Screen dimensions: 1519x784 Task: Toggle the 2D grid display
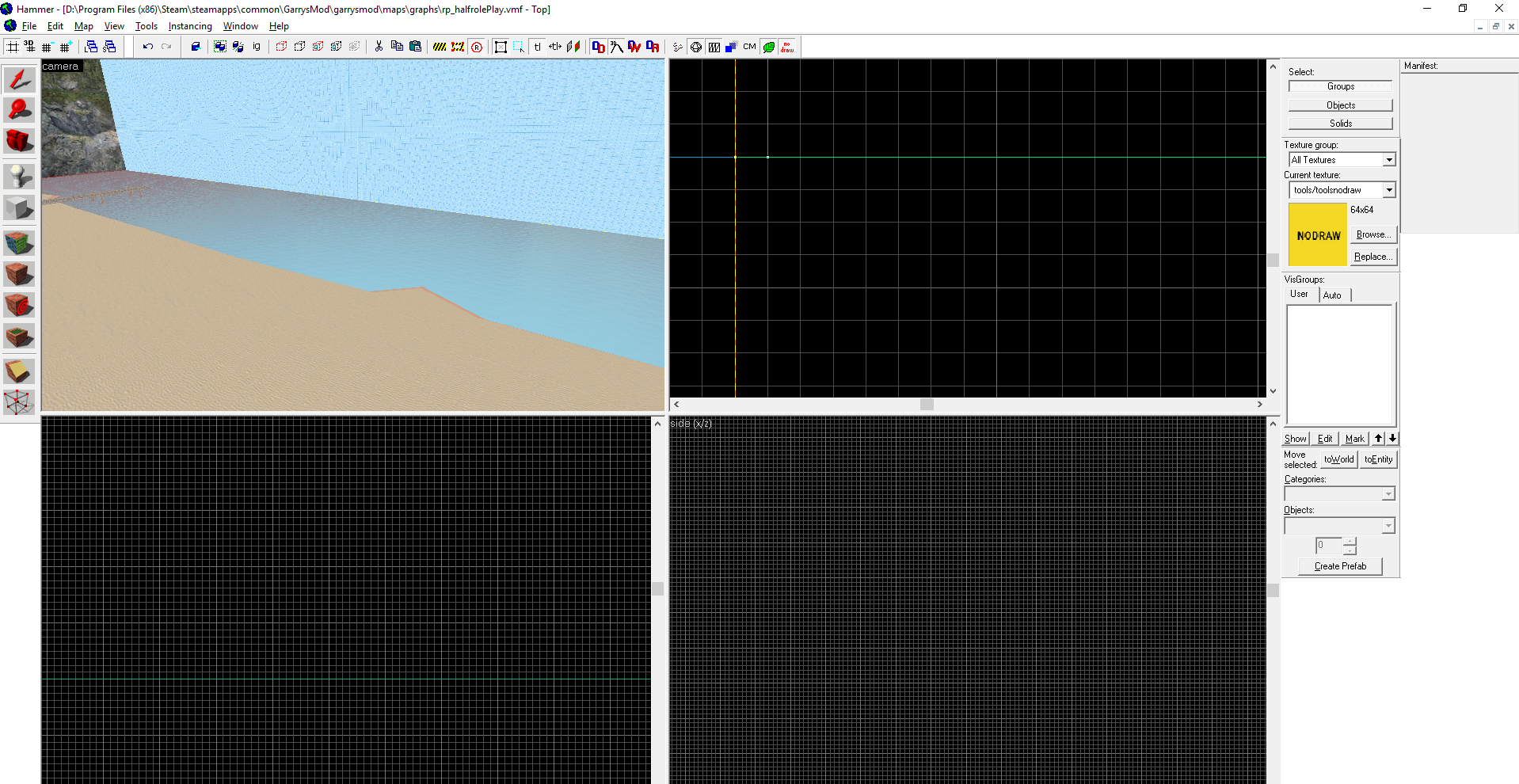click(12, 47)
